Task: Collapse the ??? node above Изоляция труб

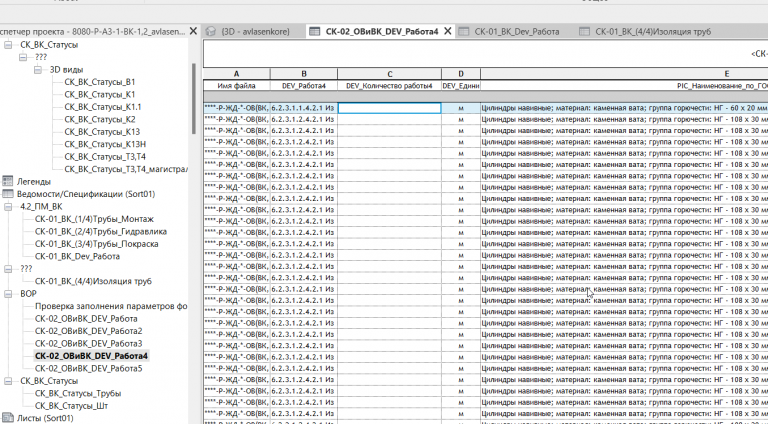Action: [8, 269]
